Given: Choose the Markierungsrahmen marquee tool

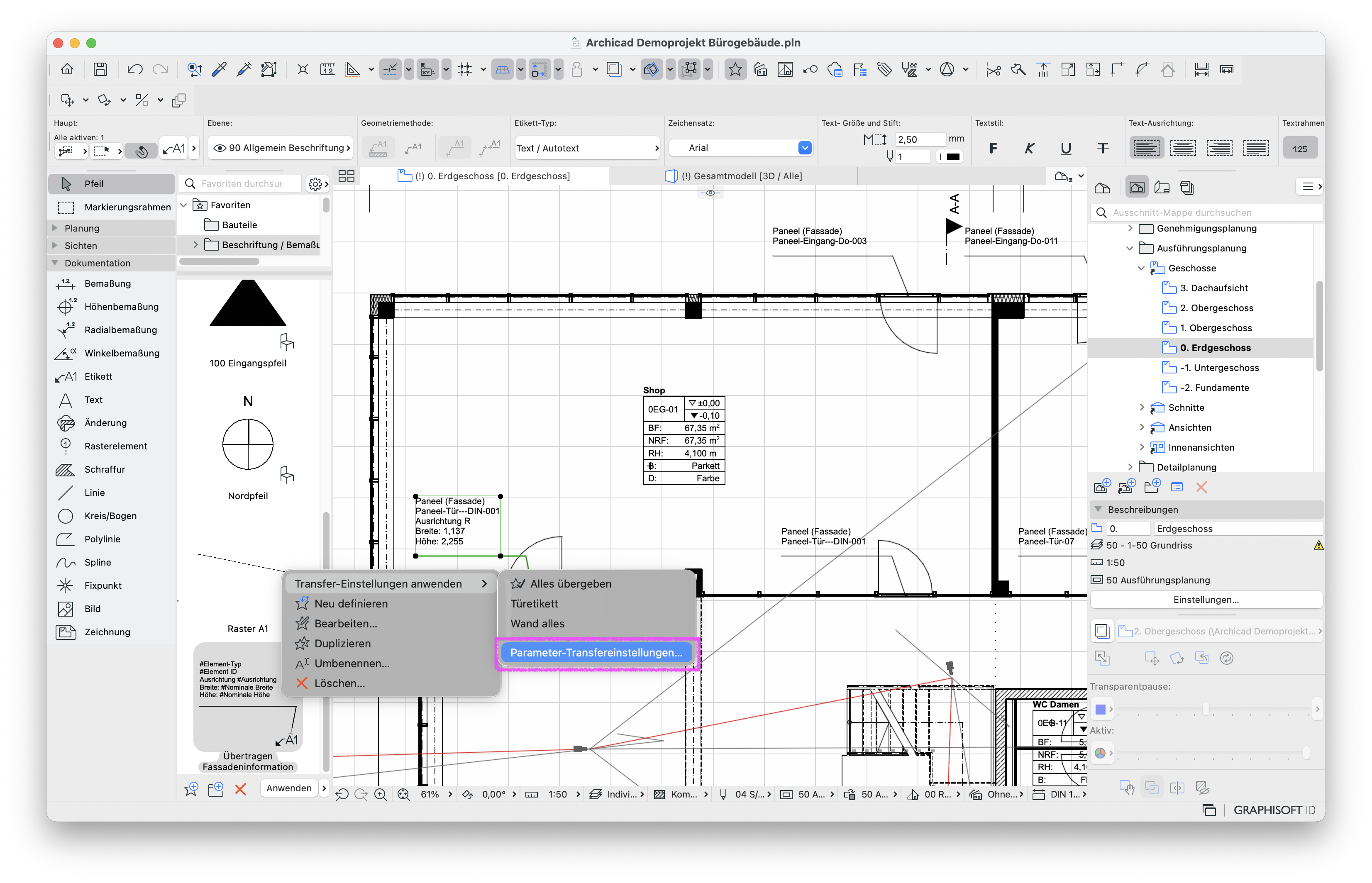Looking at the screenshot, I should pos(111,207).
